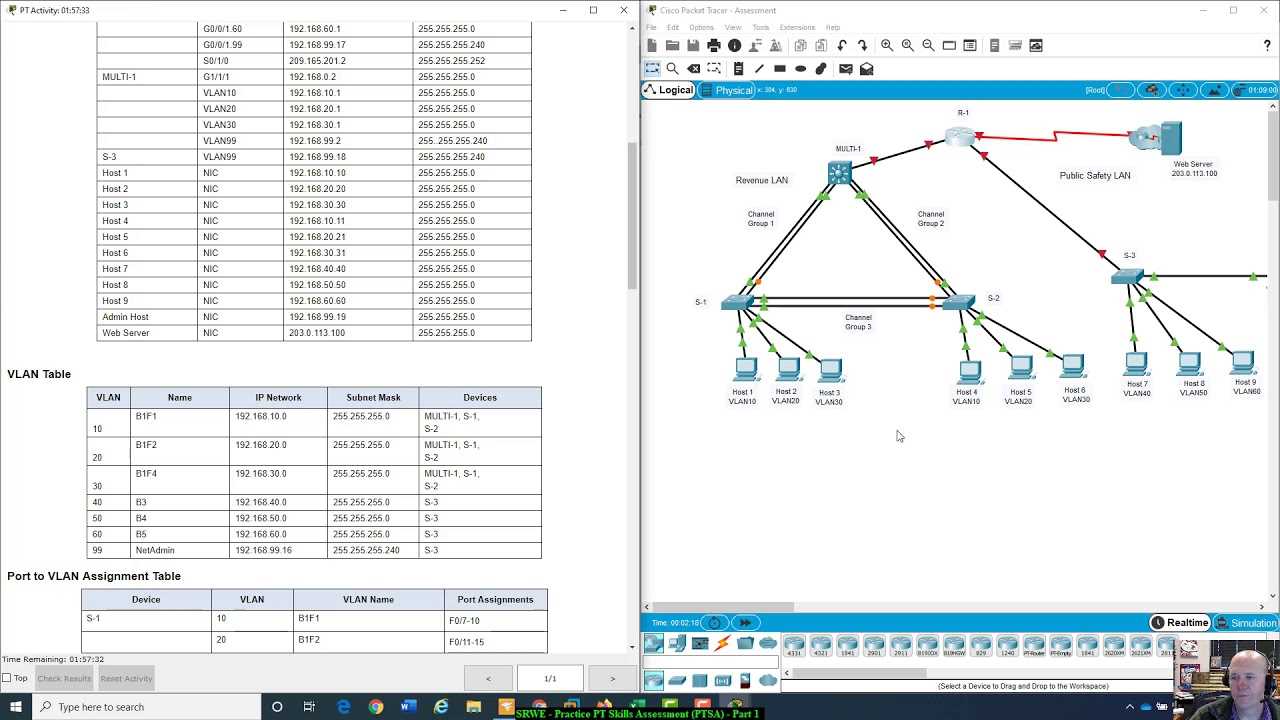
Task: Open a file with the folder icon
Action: point(672,45)
